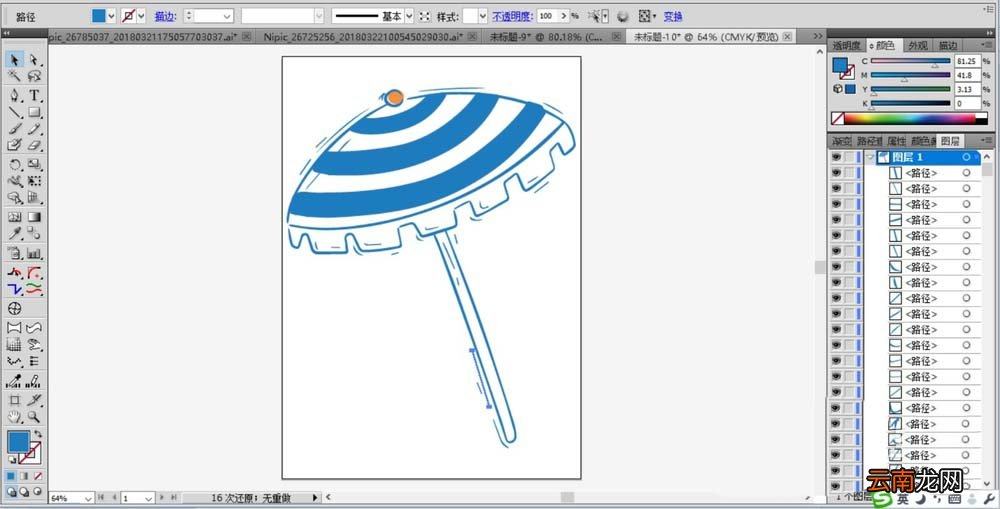Open the 描边 link in control bar

pos(165,16)
